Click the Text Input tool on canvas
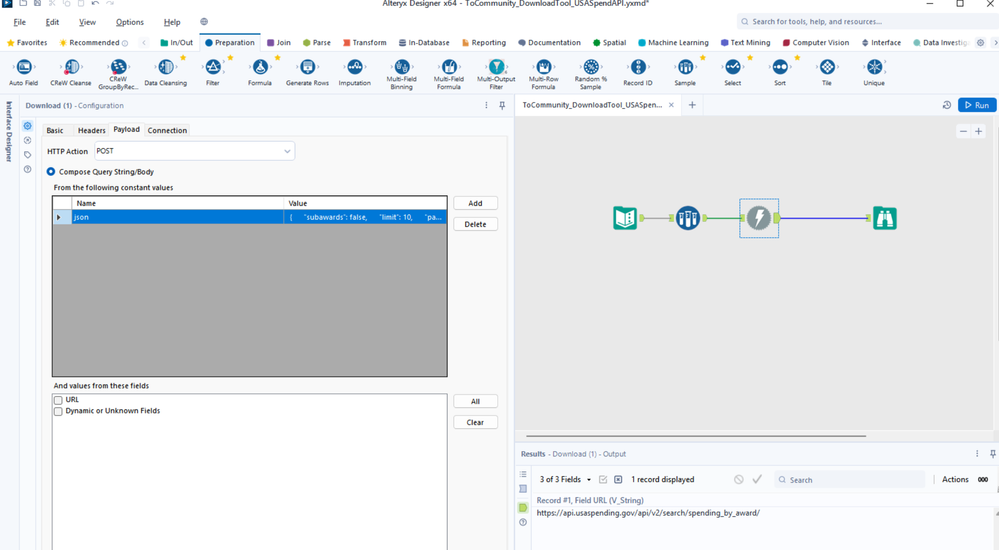The width and height of the screenshot is (999, 550). click(625, 218)
